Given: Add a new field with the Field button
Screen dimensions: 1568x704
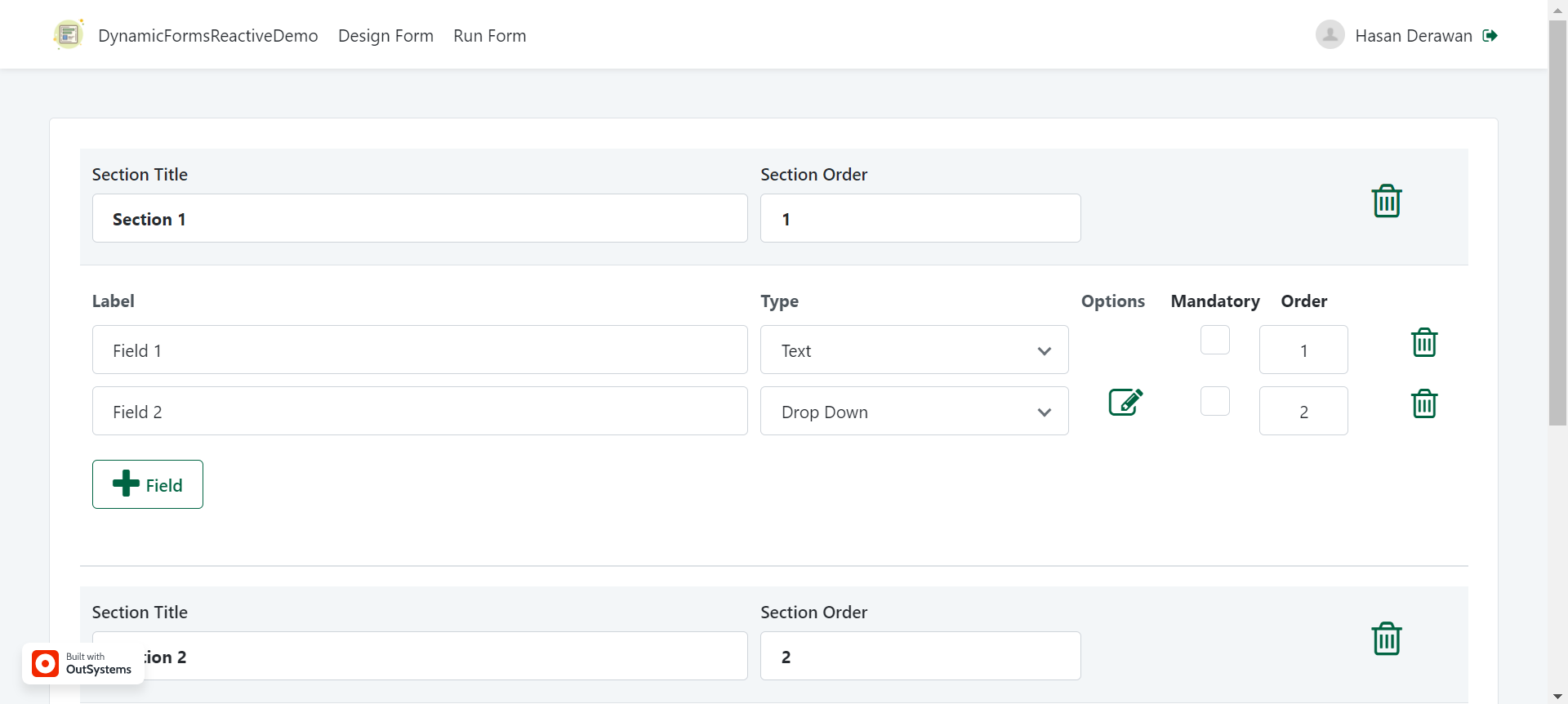Looking at the screenshot, I should click(x=148, y=484).
